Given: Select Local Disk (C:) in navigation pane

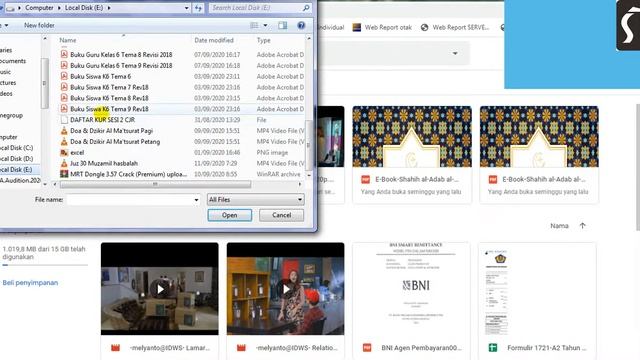Looking at the screenshot, I should tap(16, 148).
